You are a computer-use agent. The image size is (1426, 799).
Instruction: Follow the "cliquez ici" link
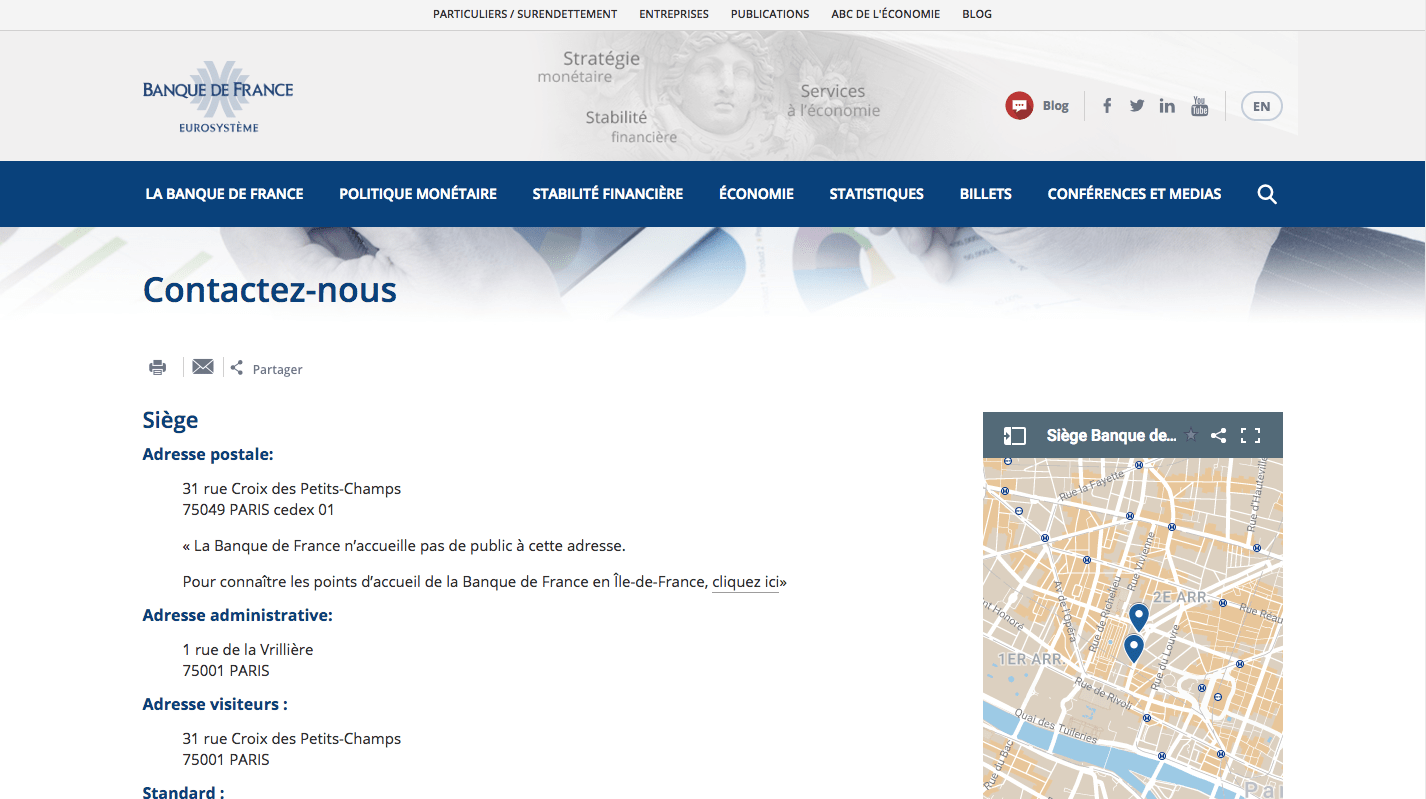coord(745,582)
